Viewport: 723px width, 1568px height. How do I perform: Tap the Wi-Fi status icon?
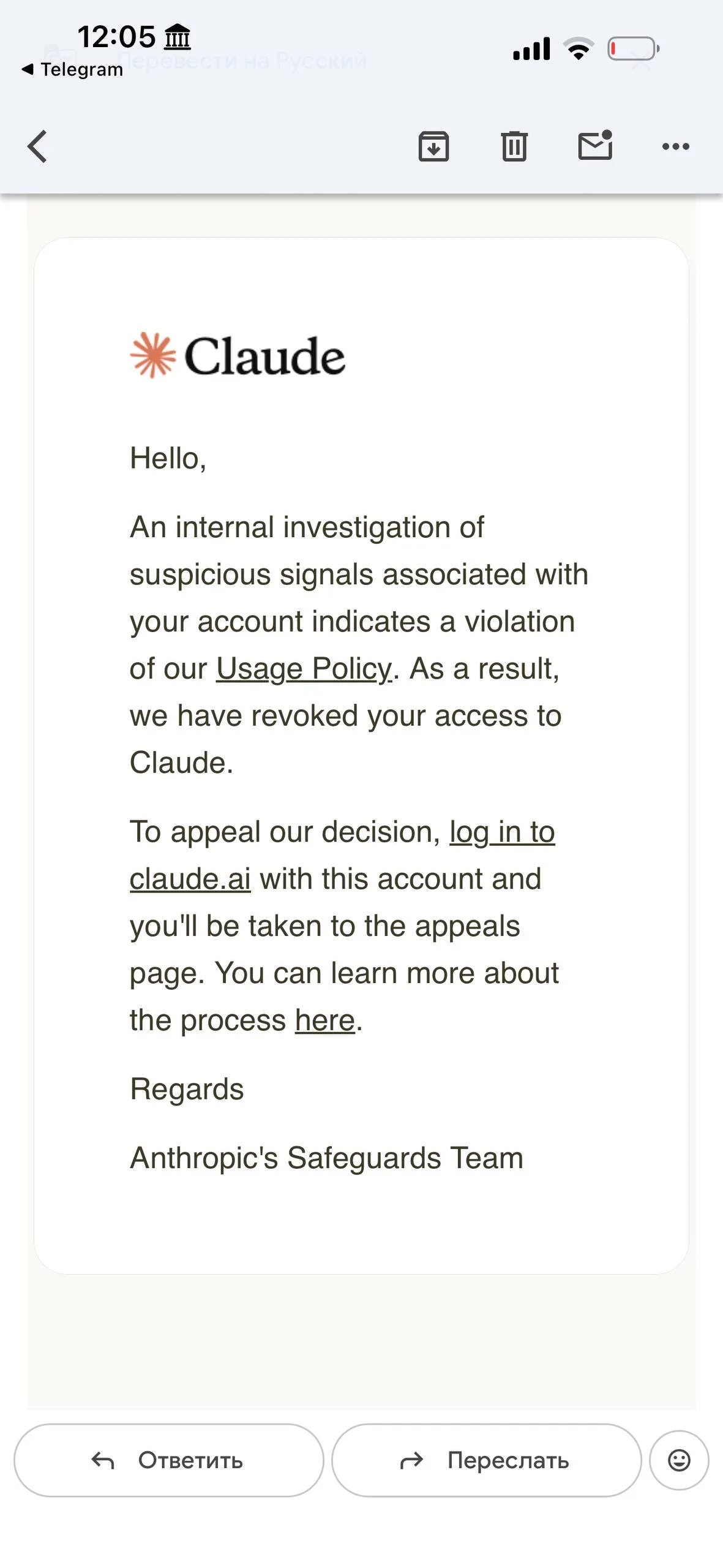point(579,48)
